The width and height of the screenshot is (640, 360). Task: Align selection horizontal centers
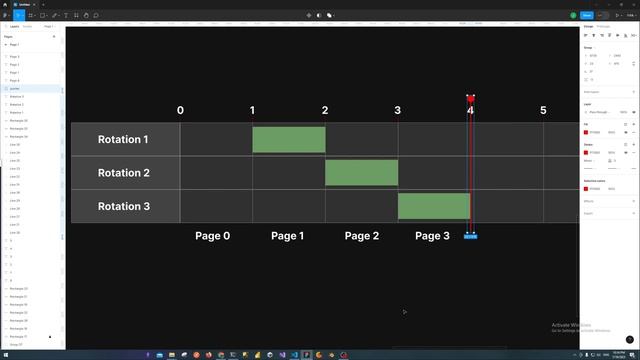pos(593,36)
